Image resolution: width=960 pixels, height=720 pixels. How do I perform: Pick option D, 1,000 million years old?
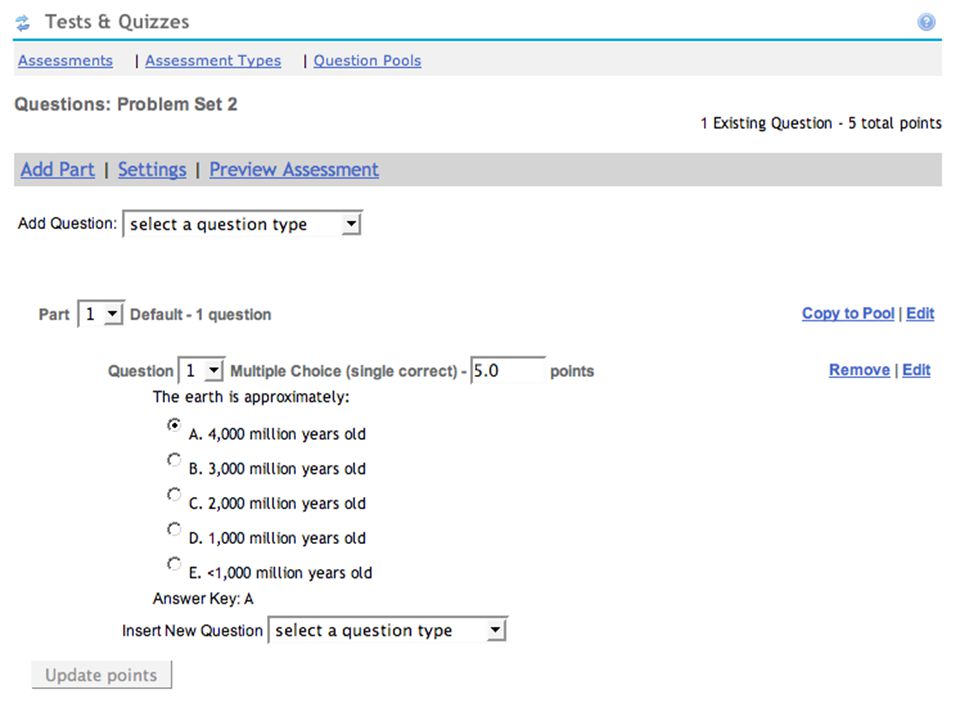coord(174,529)
